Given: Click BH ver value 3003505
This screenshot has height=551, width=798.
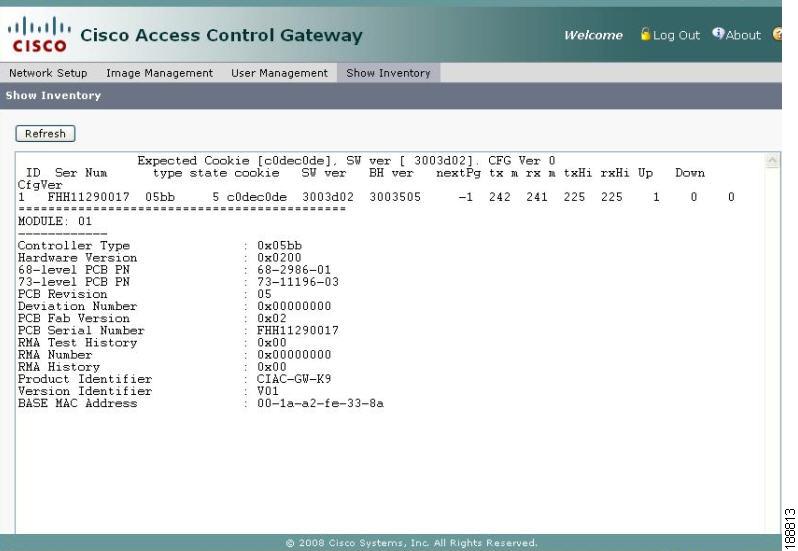Looking at the screenshot, I should (395, 197).
